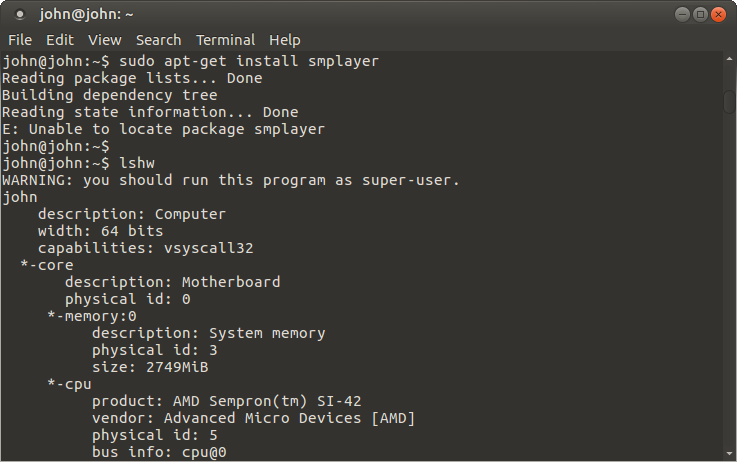Image resolution: width=737 pixels, height=462 pixels.
Task: Click the scrollbar down arrow
Action: (729, 454)
